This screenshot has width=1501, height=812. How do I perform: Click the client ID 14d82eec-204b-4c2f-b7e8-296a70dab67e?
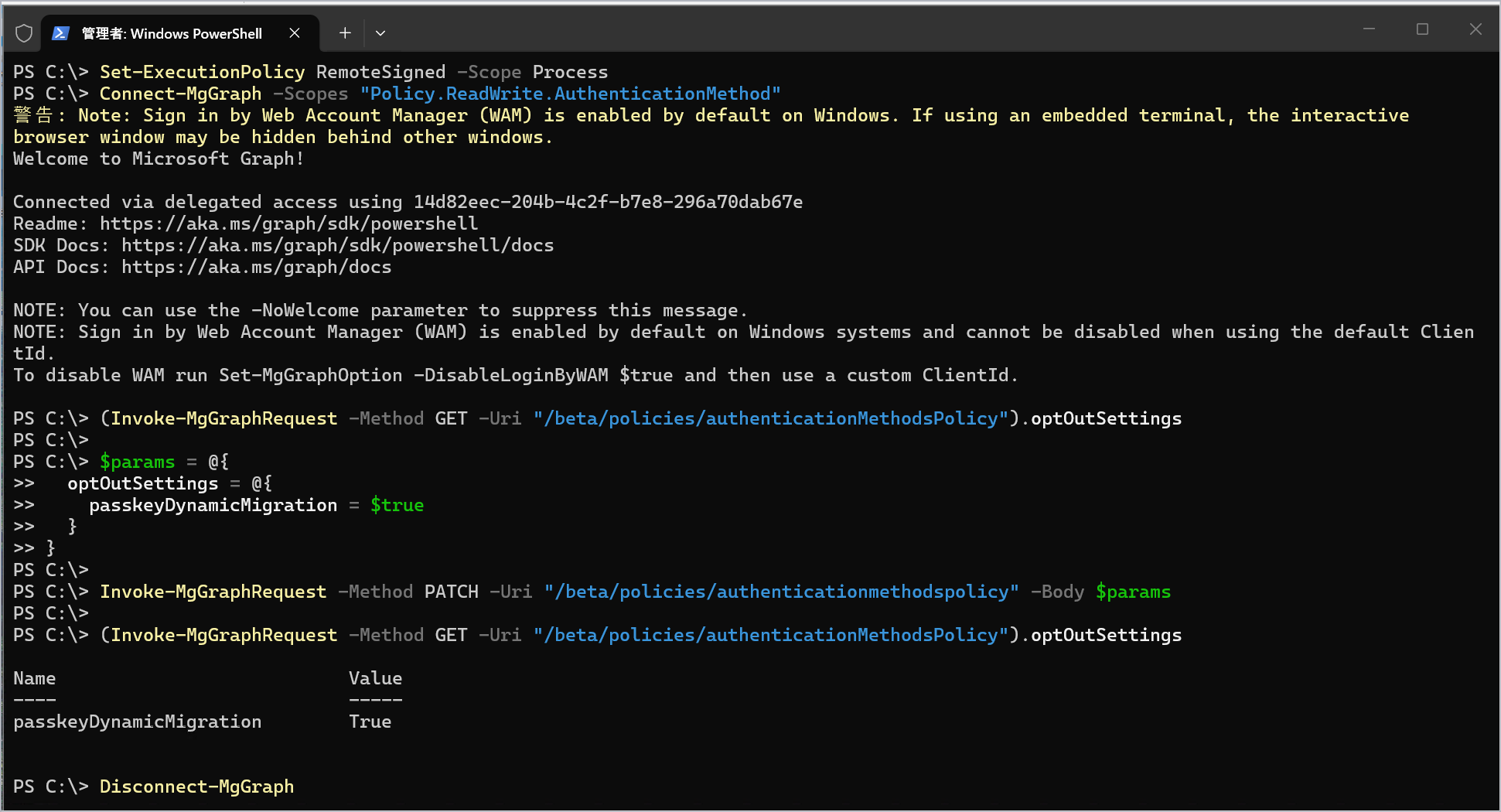tap(608, 202)
